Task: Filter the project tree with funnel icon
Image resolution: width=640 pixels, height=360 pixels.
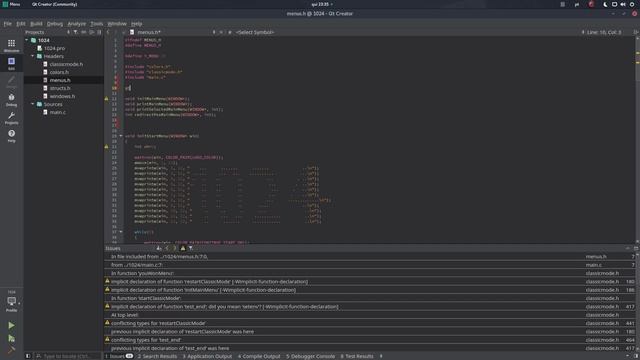Action: (76, 32)
